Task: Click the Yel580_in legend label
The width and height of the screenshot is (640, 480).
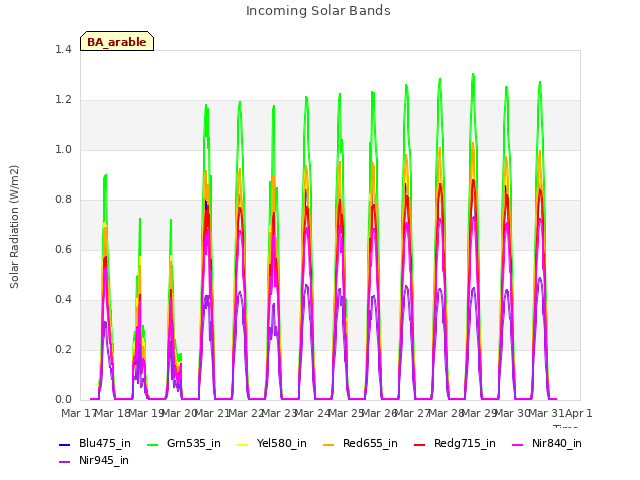Action: (x=282, y=443)
